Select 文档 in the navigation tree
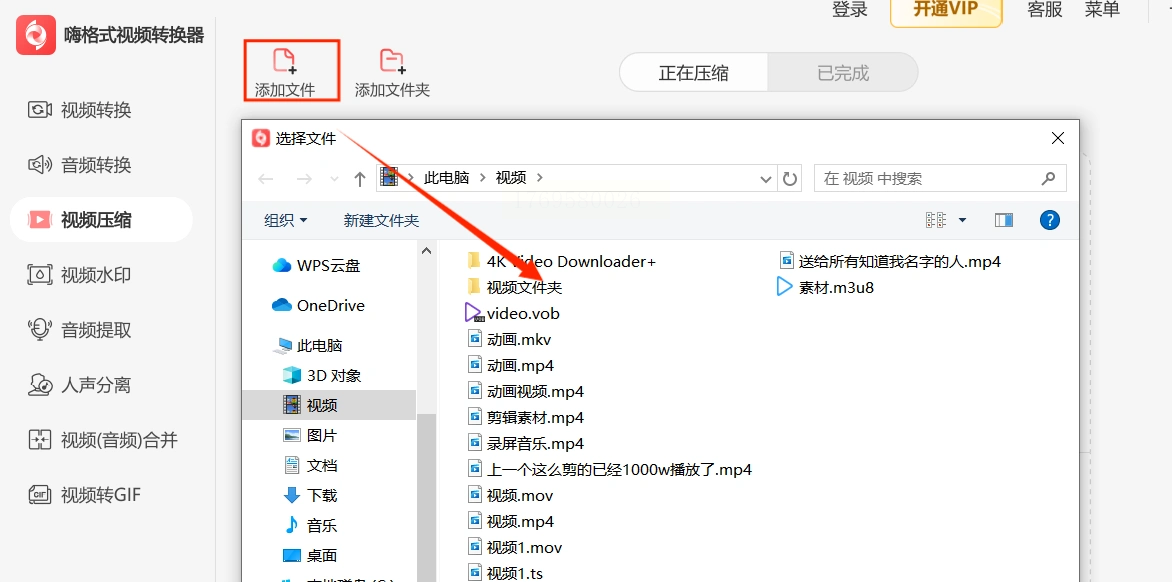This screenshot has height=582, width=1172. pos(309,465)
